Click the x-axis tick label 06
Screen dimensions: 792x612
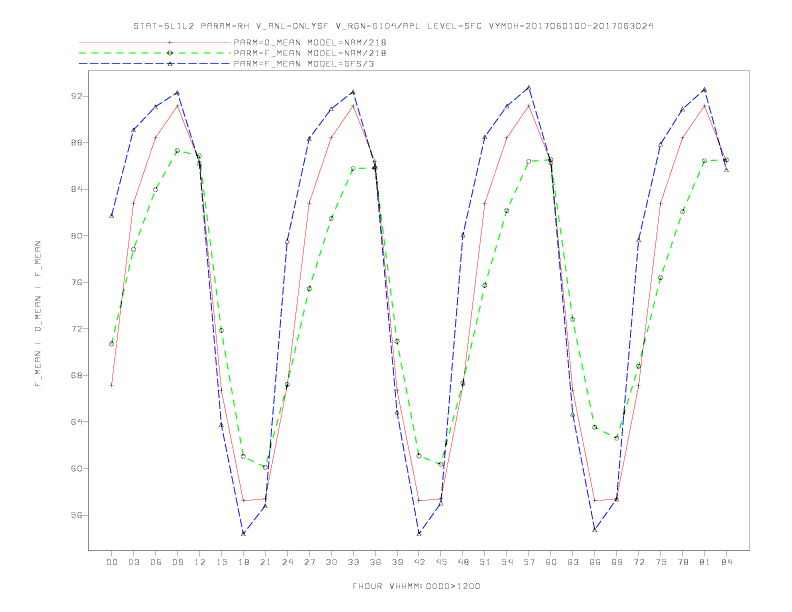point(156,562)
